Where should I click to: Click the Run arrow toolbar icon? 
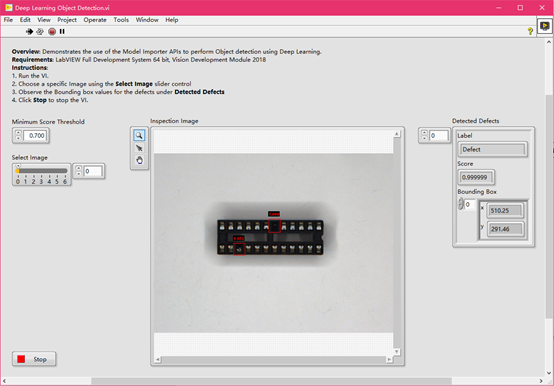(x=29, y=31)
